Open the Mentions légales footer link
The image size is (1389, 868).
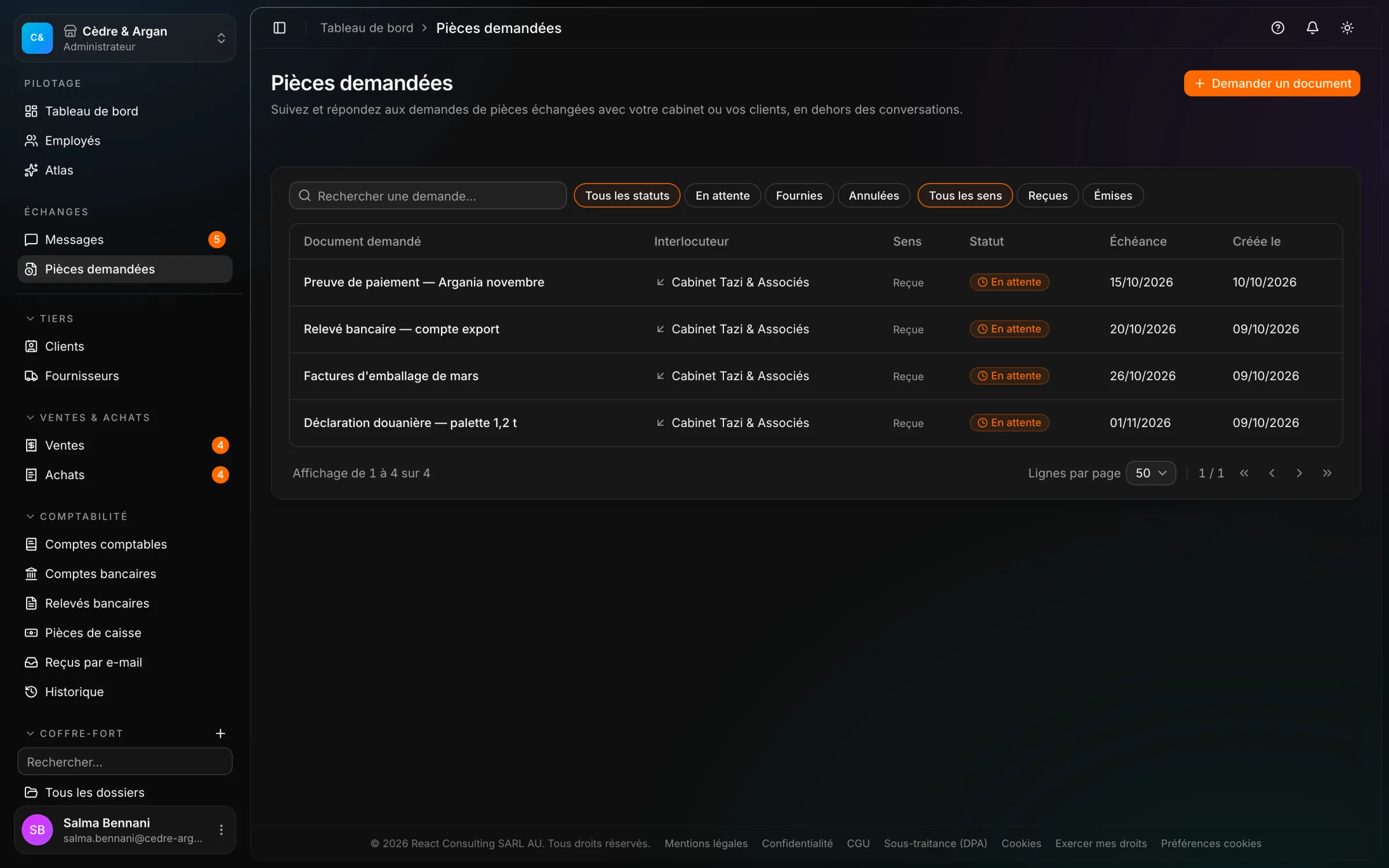(705, 843)
